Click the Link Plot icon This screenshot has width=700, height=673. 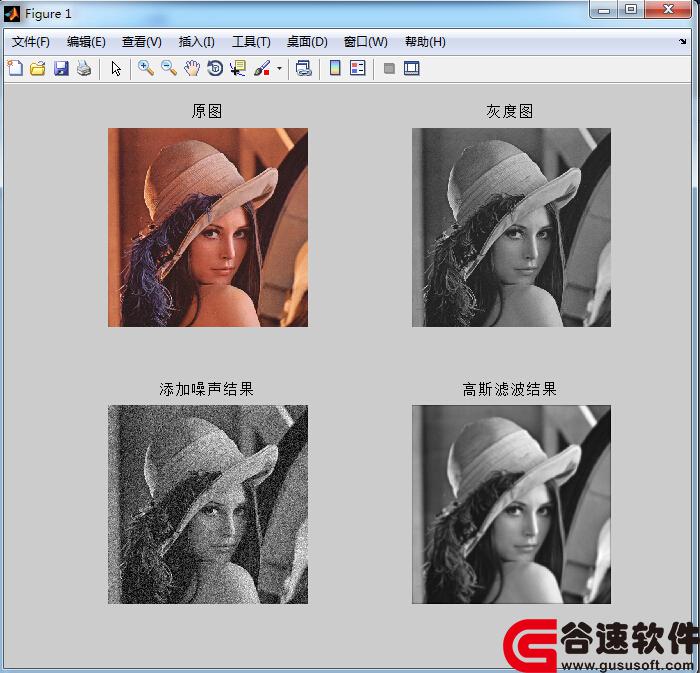pyautogui.click(x=304, y=68)
